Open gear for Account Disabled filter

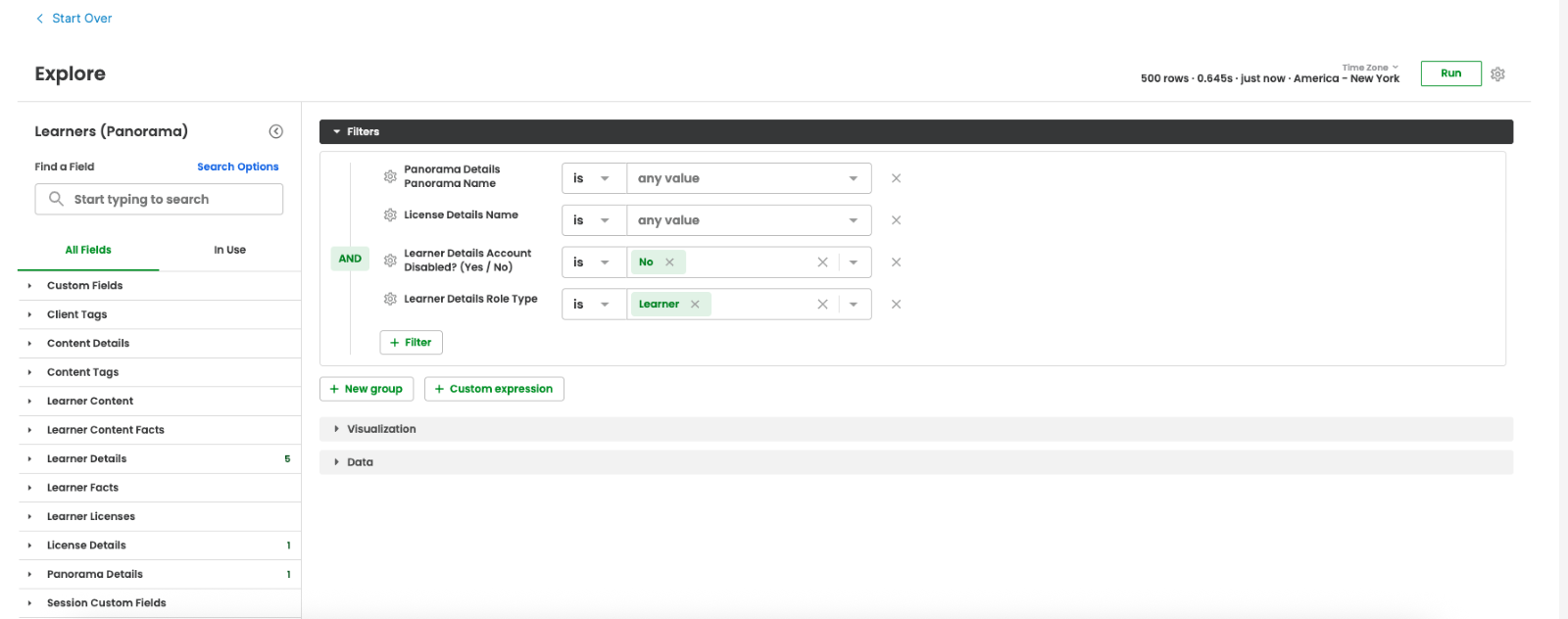390,261
